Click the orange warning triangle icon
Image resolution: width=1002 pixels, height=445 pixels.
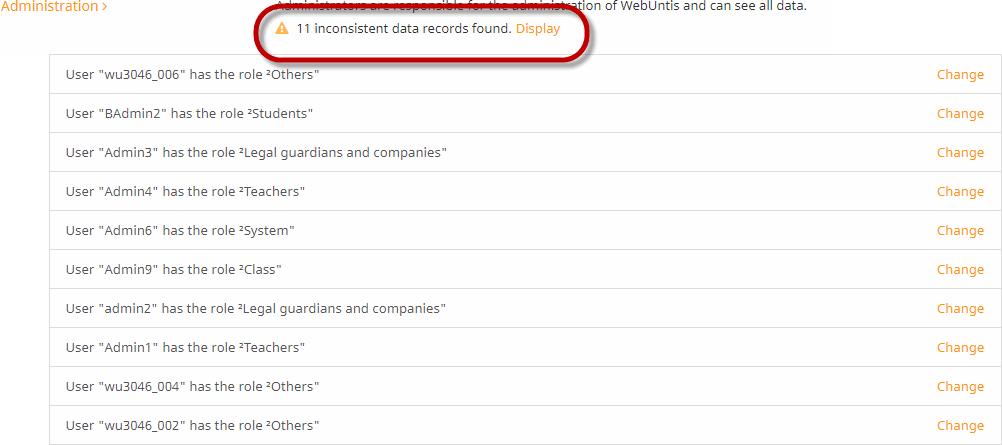pyautogui.click(x=282, y=29)
